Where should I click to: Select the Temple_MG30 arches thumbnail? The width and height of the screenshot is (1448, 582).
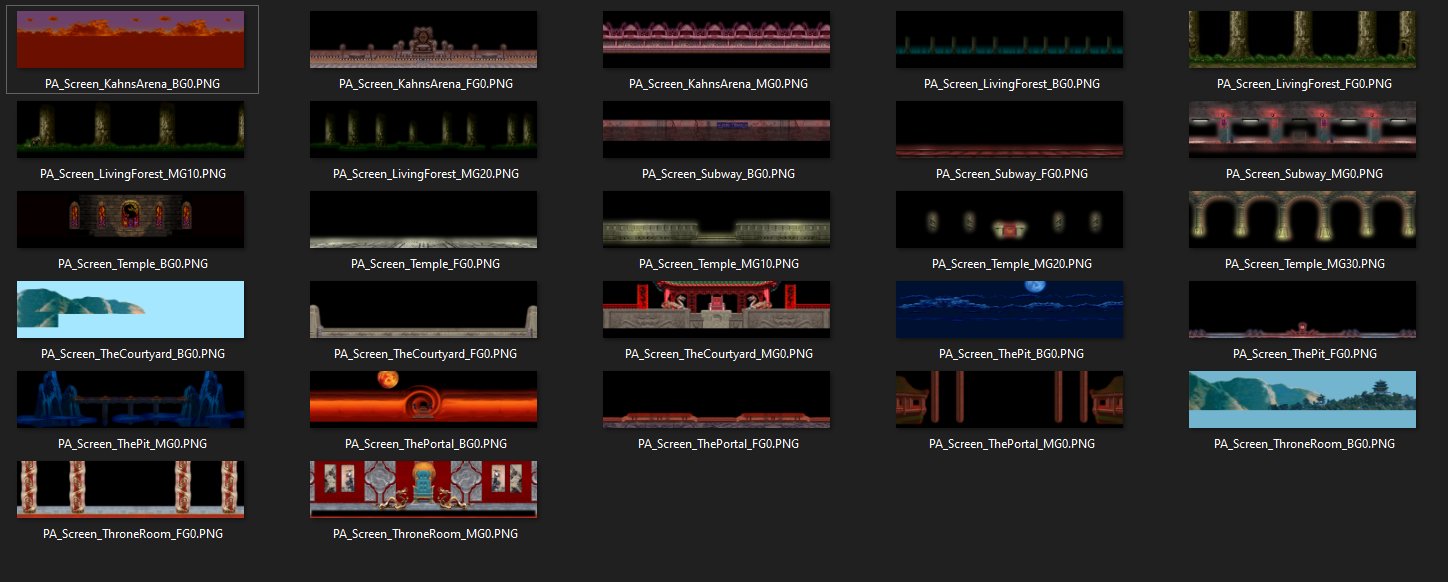(1303, 220)
